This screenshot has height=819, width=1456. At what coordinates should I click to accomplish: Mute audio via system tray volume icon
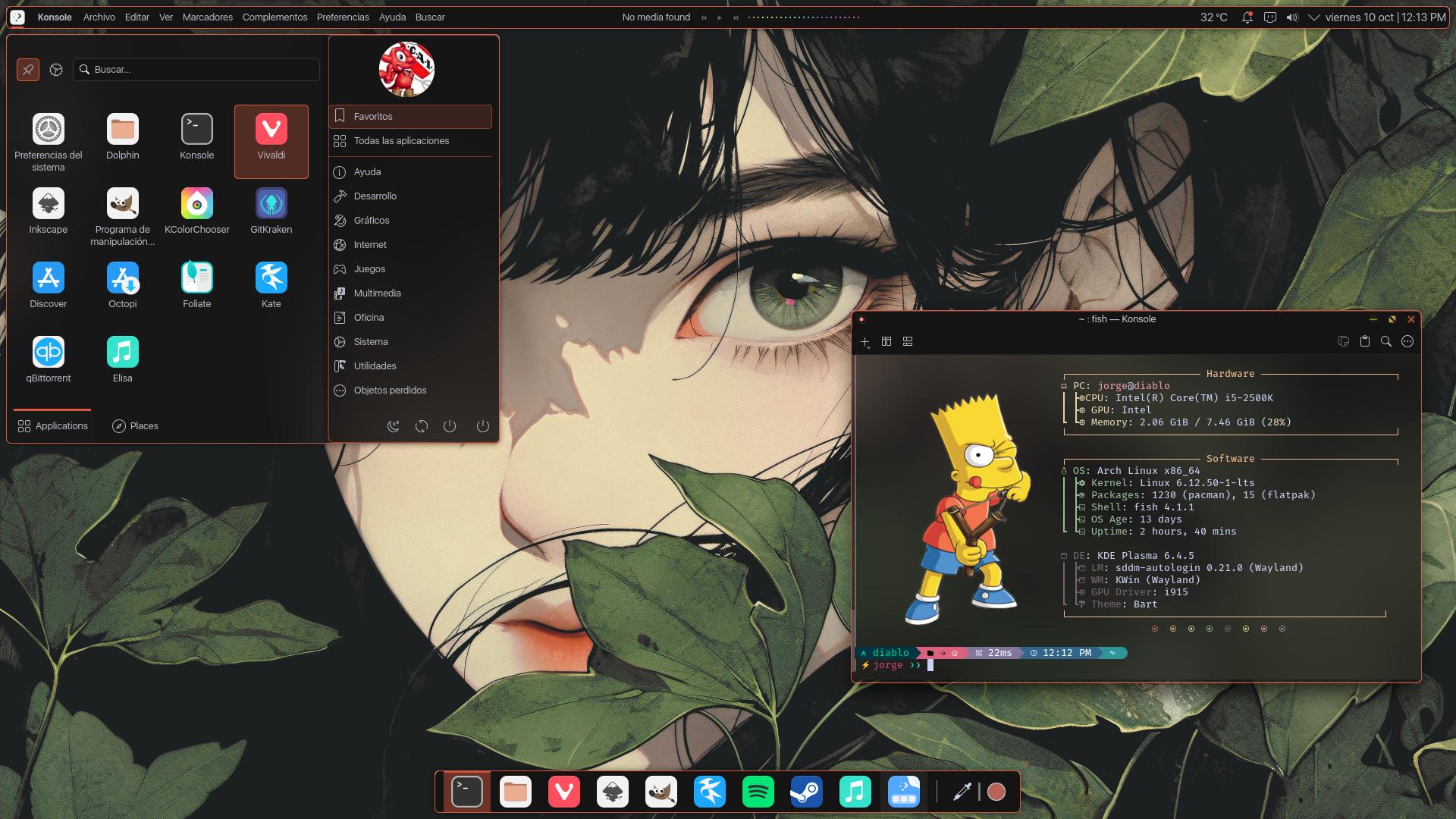1292,17
